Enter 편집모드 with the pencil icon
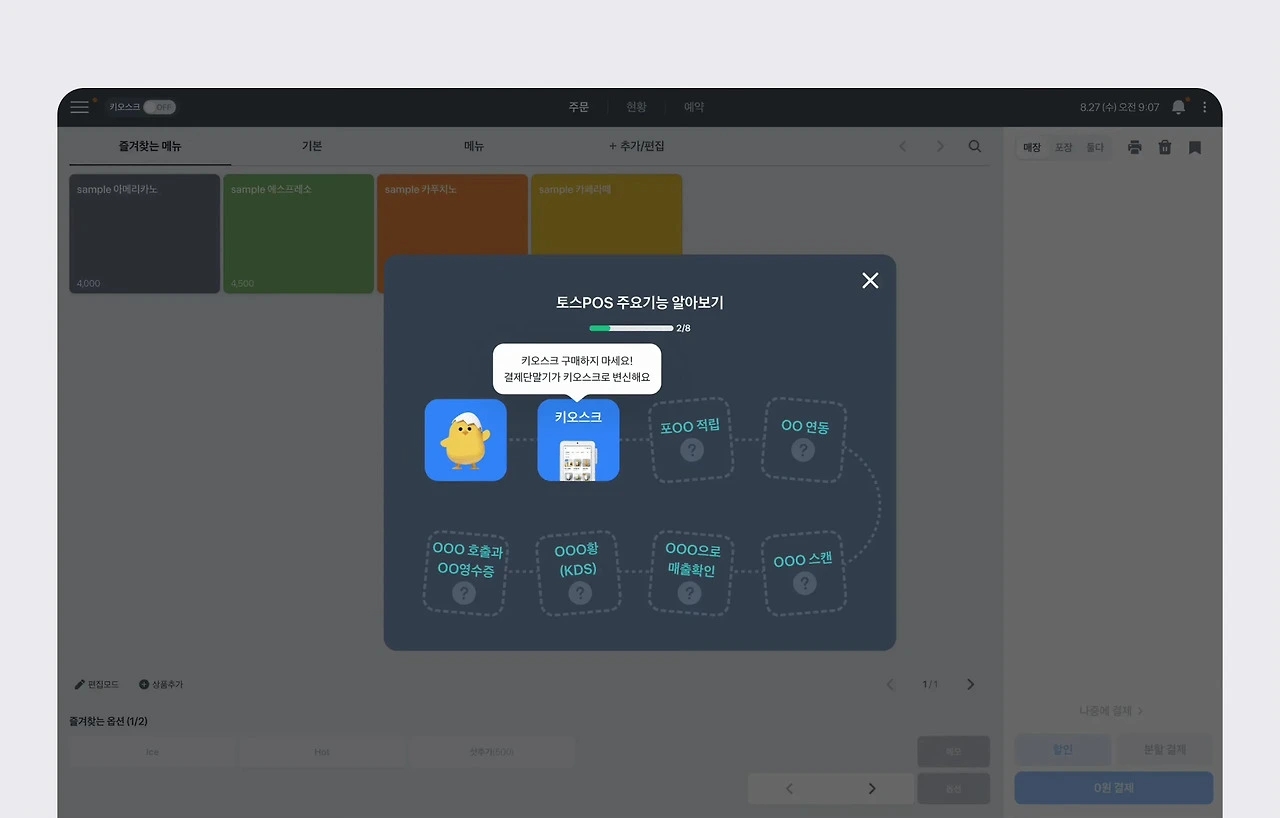Image resolution: width=1280 pixels, height=818 pixels. click(97, 685)
